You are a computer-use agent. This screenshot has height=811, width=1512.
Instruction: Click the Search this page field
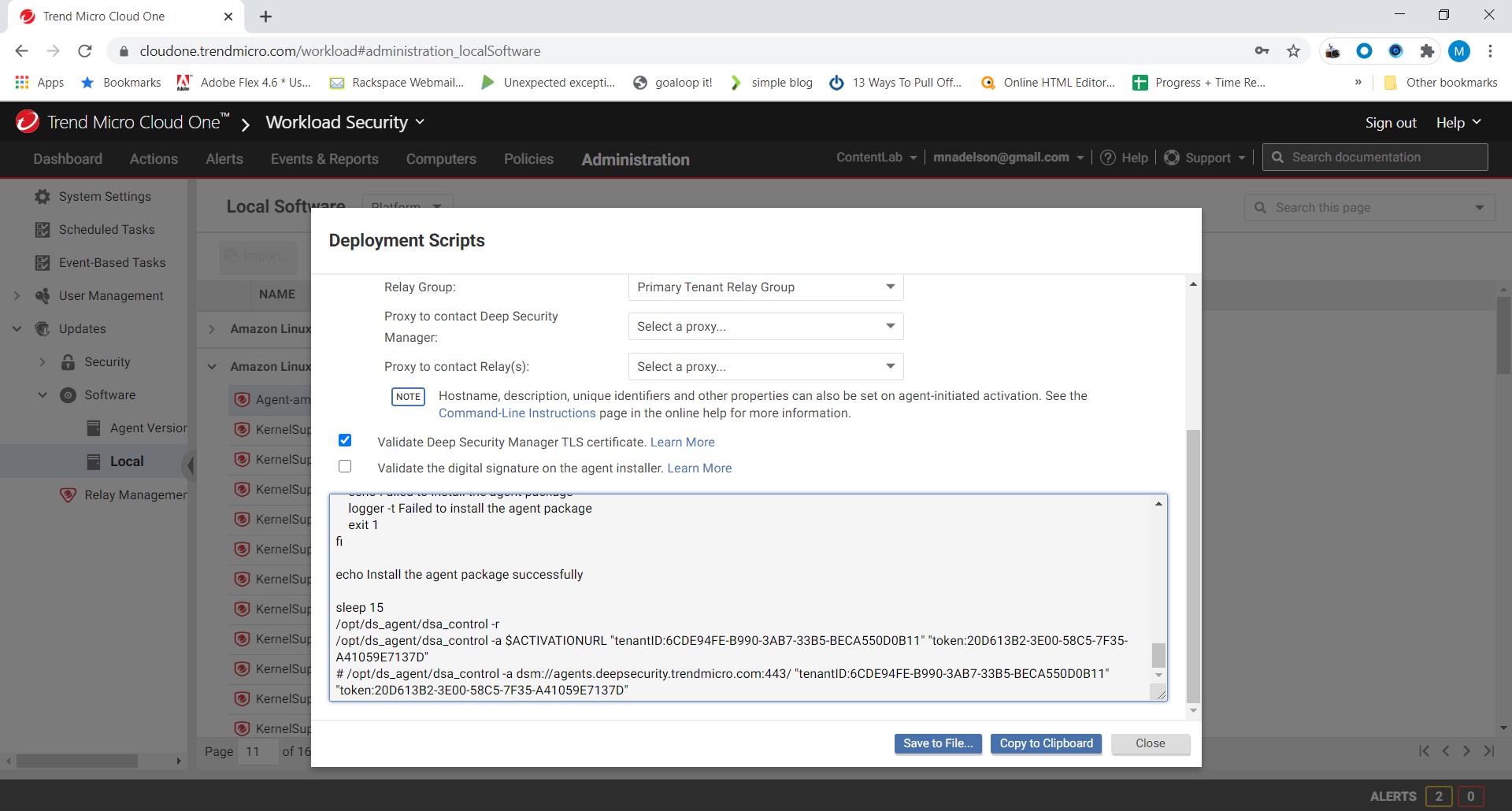1370,208
